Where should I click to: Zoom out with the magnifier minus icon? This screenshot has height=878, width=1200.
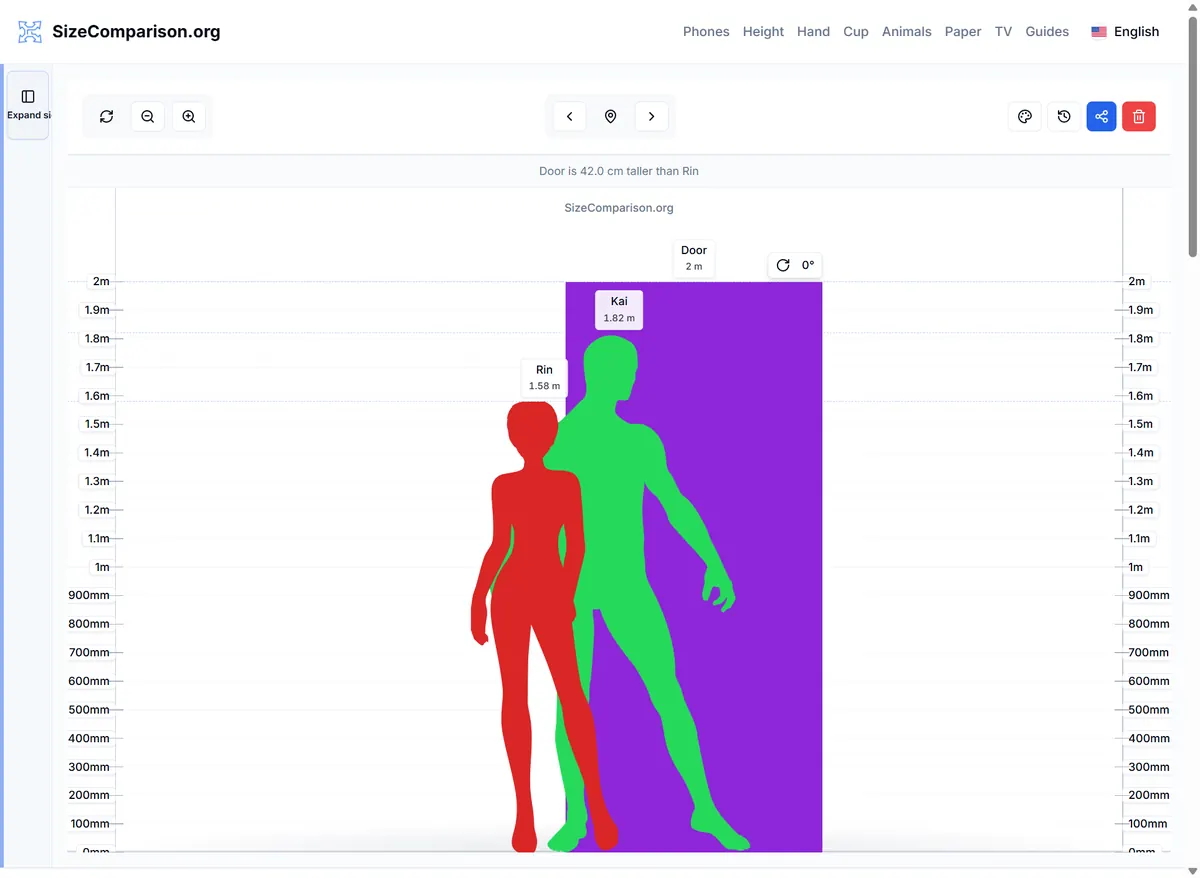click(x=148, y=117)
